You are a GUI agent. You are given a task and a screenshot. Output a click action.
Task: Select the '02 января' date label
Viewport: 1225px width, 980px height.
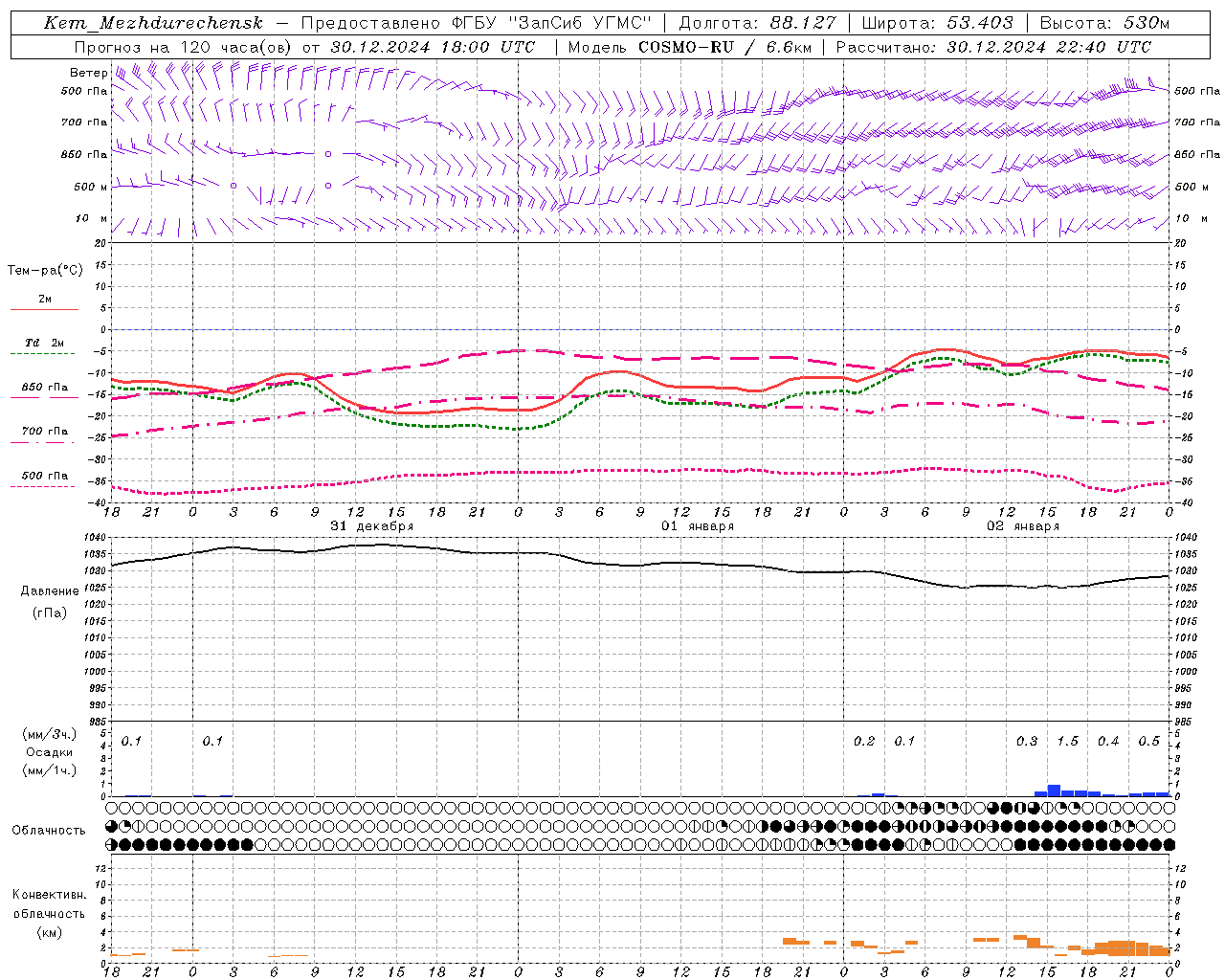(1023, 526)
